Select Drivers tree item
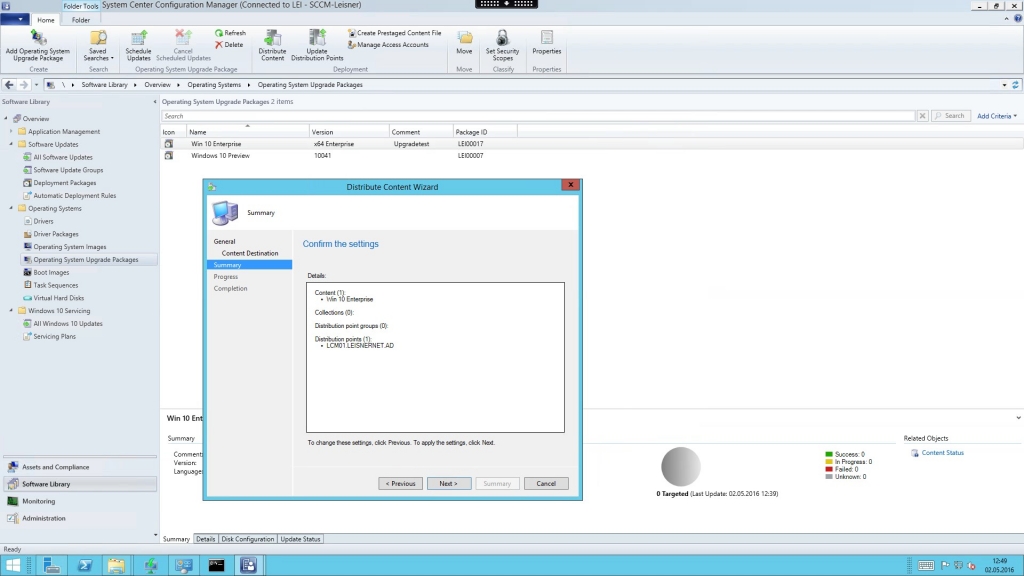 (43, 221)
